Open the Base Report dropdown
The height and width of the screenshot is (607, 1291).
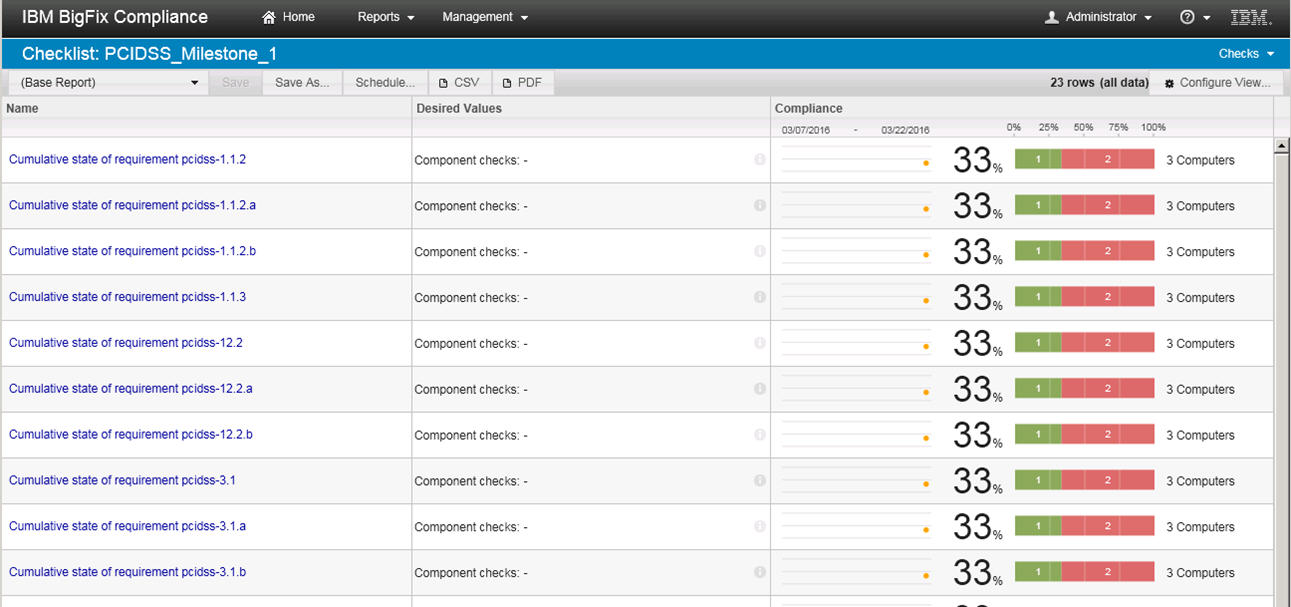click(107, 82)
